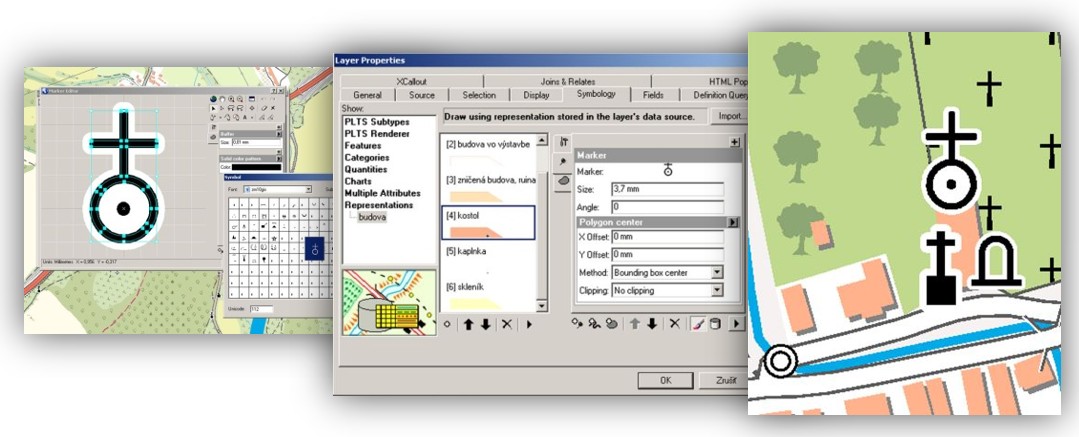Click move rule down arrow below rule list
This screenshot has width=1079, height=437.
[x=486, y=324]
